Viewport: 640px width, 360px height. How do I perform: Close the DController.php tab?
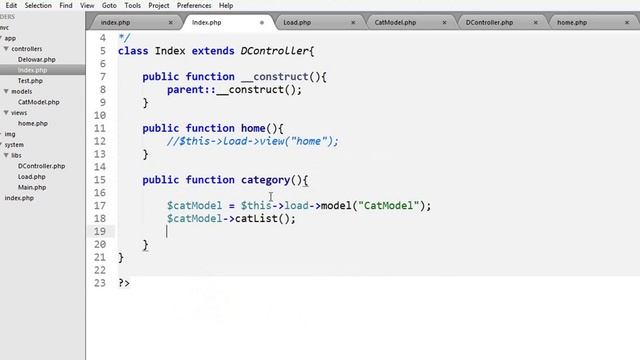[x=536, y=23]
